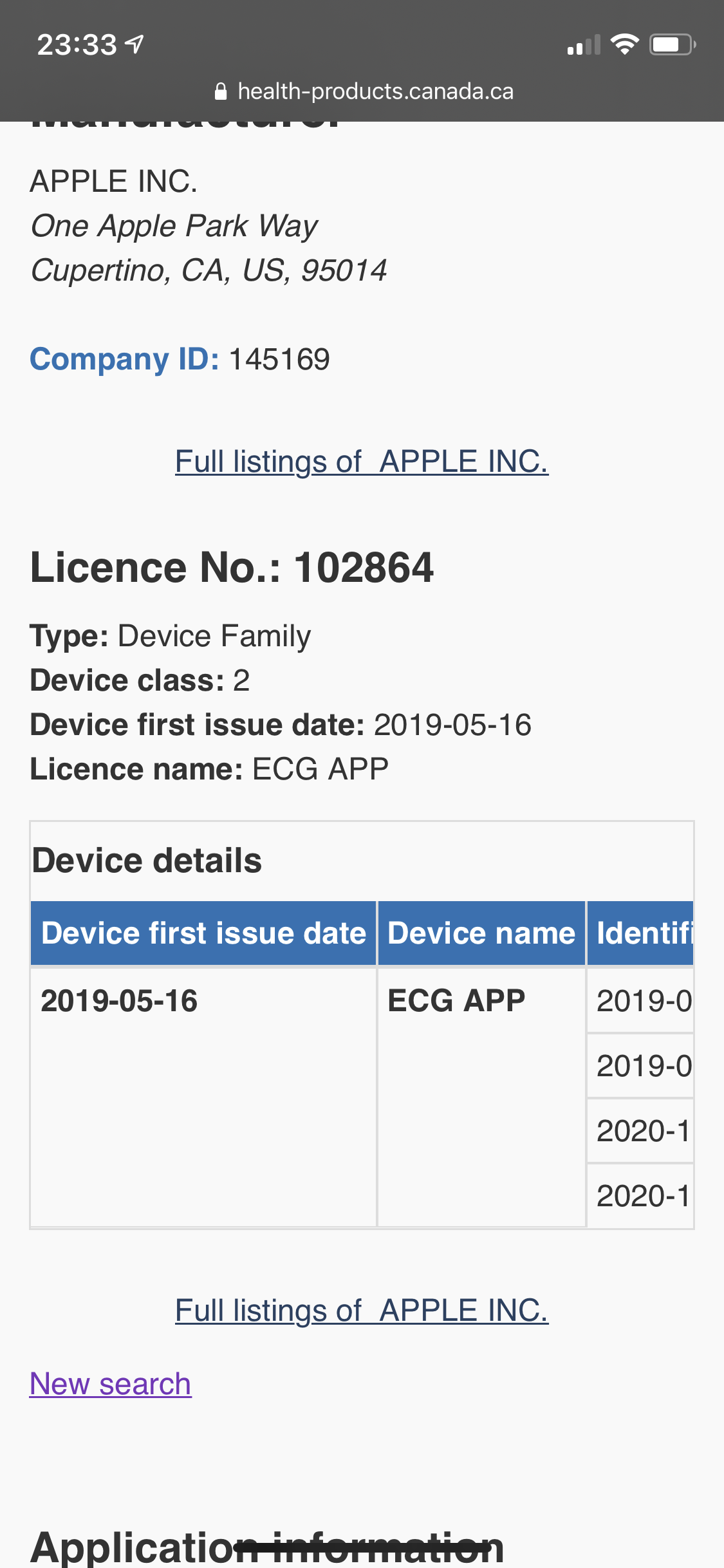The width and height of the screenshot is (724, 1568).
Task: Select the 2019-05-16 table cell
Action: pyautogui.click(x=119, y=1001)
